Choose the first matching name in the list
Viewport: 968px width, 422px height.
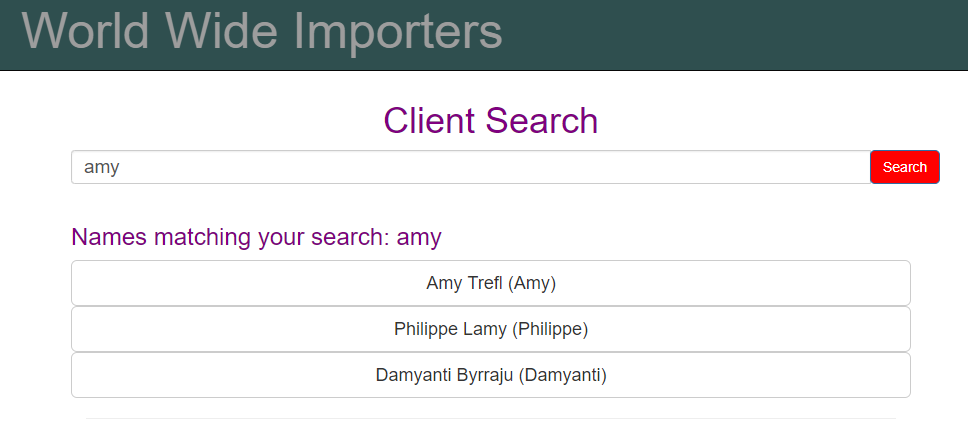pos(491,283)
